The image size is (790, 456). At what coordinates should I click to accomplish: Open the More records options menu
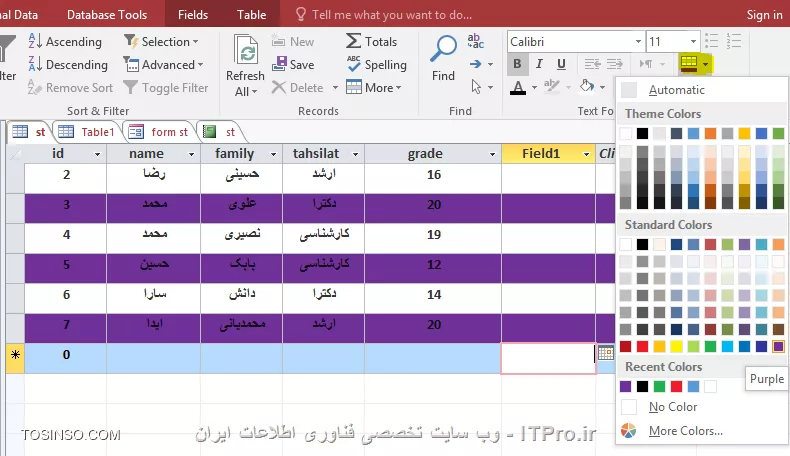pos(374,88)
